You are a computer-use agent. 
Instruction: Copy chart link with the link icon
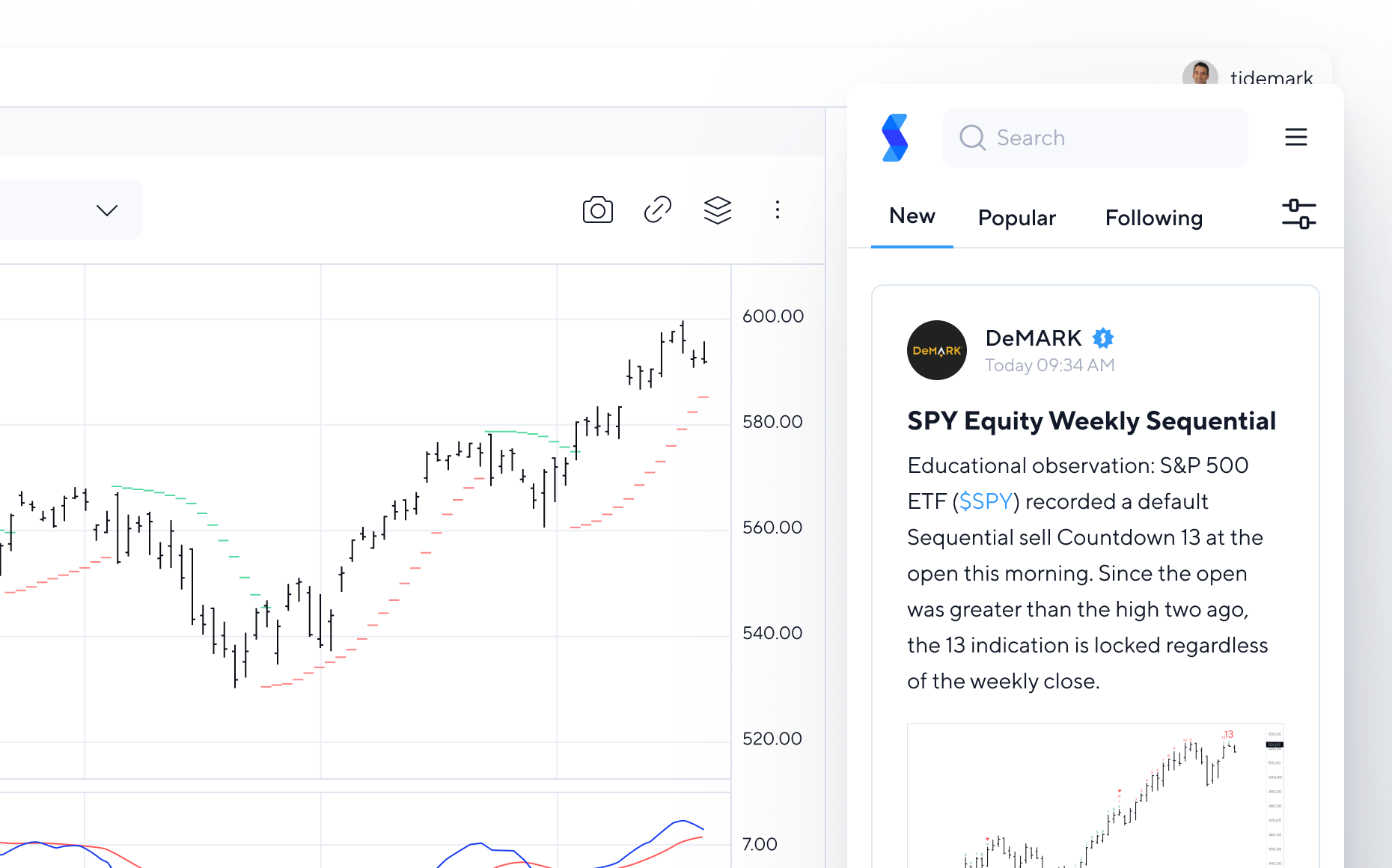(658, 210)
